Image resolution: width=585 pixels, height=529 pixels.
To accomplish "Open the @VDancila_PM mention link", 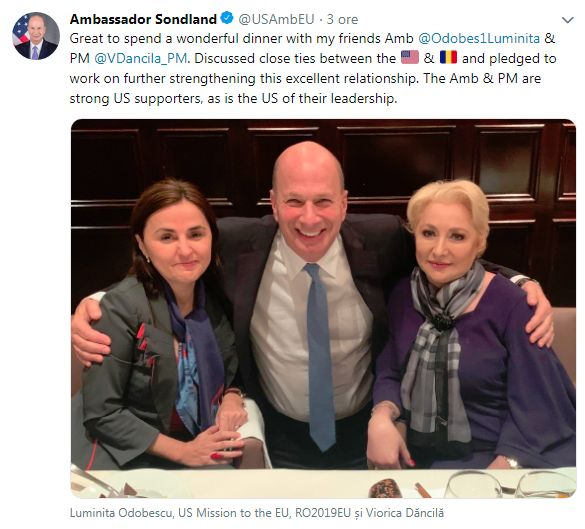I will (x=140, y=59).
